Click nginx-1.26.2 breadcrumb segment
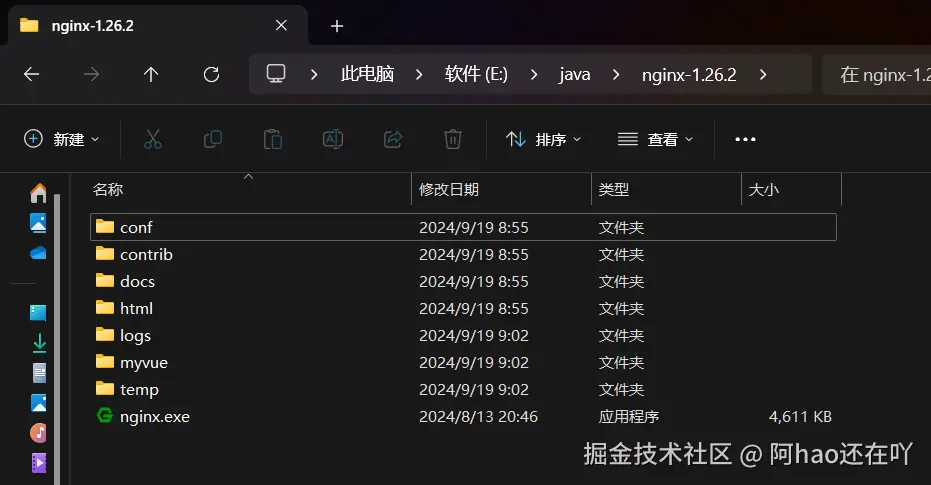931x485 pixels. pyautogui.click(x=689, y=74)
